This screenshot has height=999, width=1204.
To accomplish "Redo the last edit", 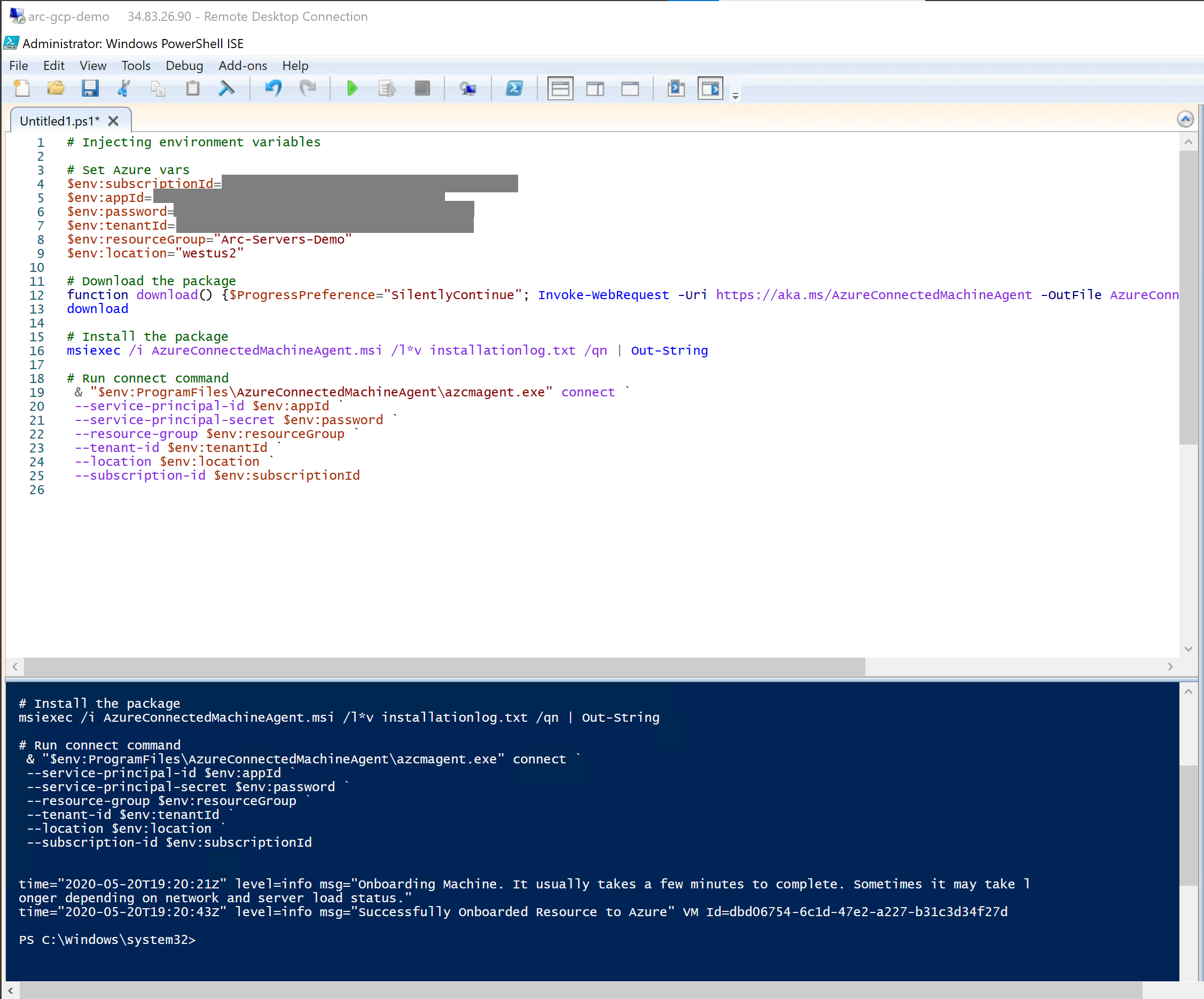I will coord(308,88).
